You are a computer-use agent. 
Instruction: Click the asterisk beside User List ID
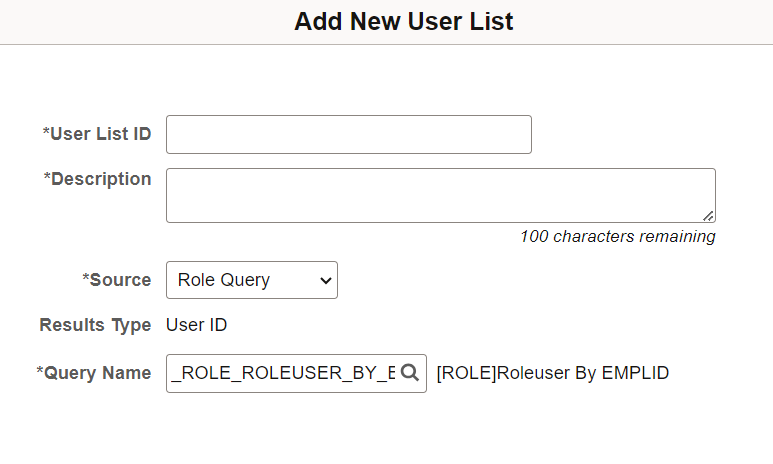pos(46,131)
